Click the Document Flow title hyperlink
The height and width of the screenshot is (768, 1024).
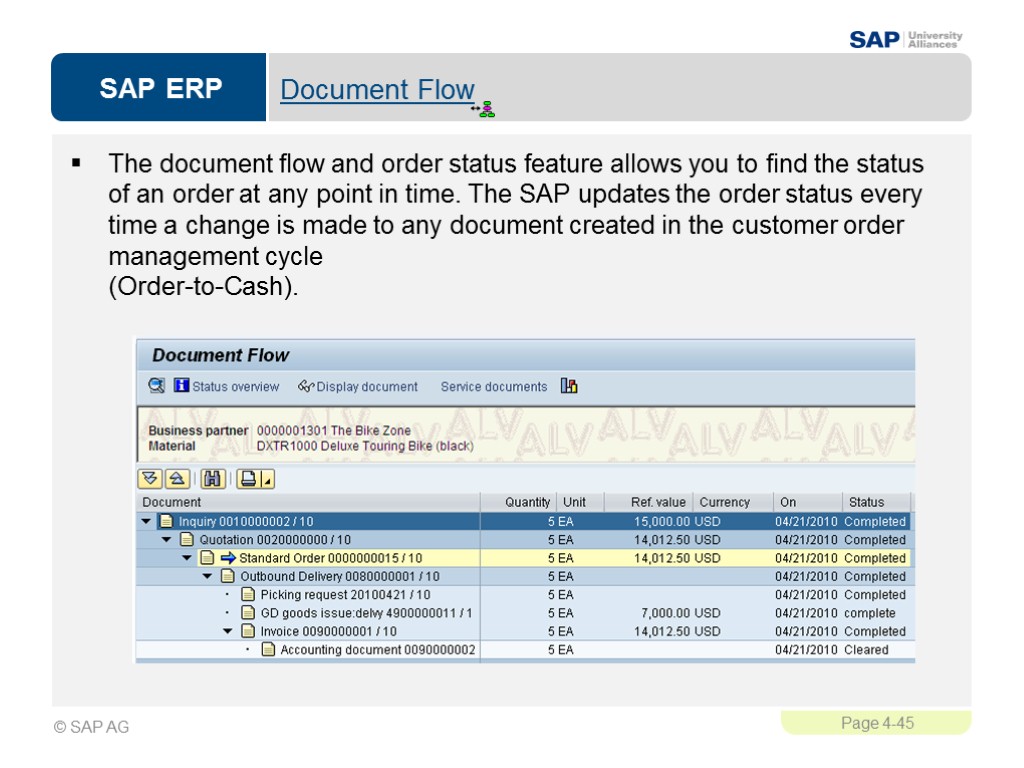pyautogui.click(x=377, y=89)
